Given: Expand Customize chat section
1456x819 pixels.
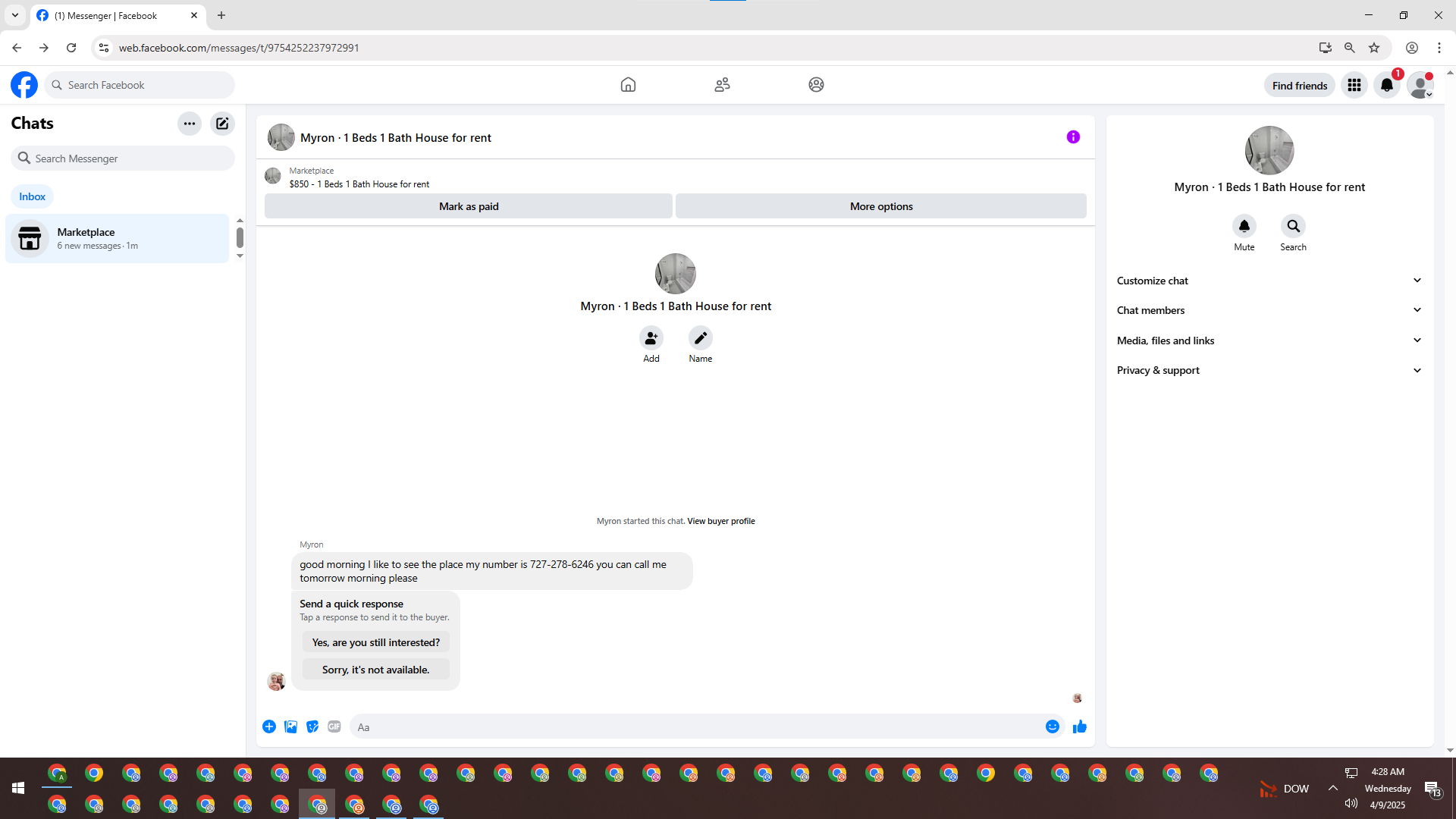Looking at the screenshot, I should [x=1269, y=281].
